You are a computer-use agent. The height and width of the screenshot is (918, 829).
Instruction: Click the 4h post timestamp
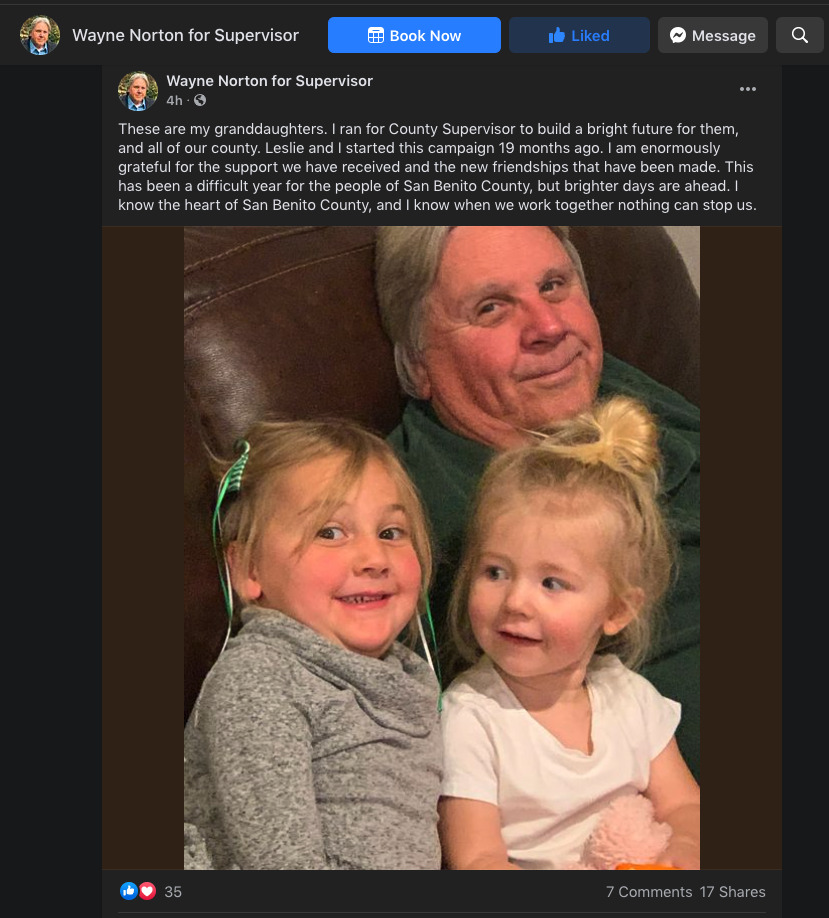tap(174, 101)
